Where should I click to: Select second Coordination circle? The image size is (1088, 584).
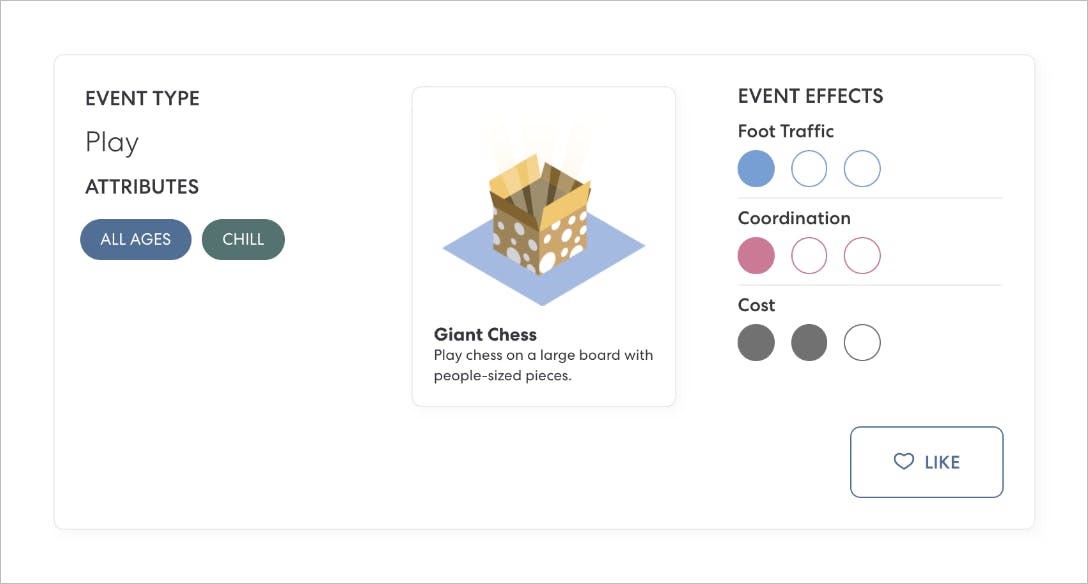[809, 256]
